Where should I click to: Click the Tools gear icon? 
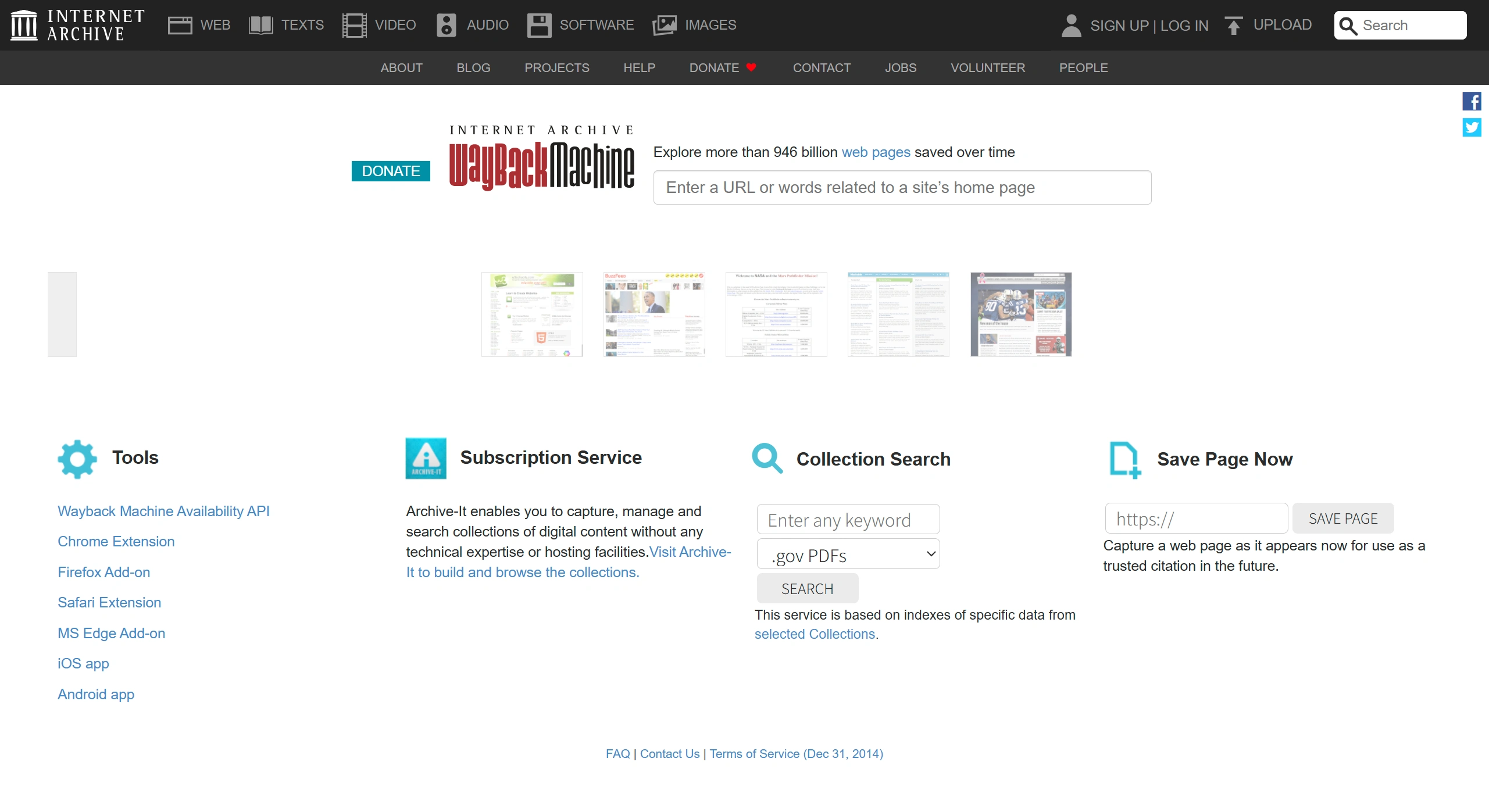tap(77, 459)
